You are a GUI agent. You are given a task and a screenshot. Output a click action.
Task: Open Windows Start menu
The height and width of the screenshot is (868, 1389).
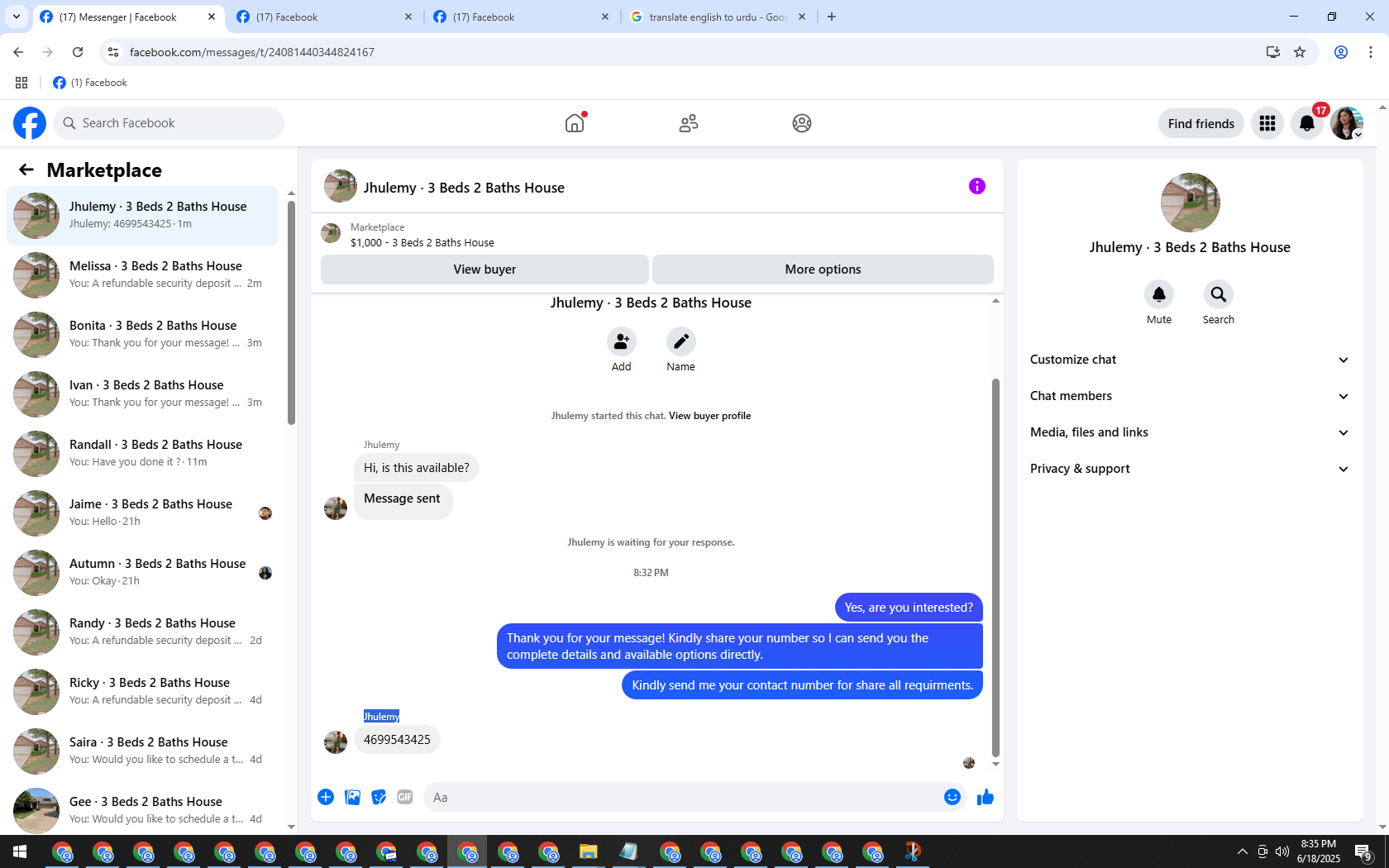tap(20, 851)
